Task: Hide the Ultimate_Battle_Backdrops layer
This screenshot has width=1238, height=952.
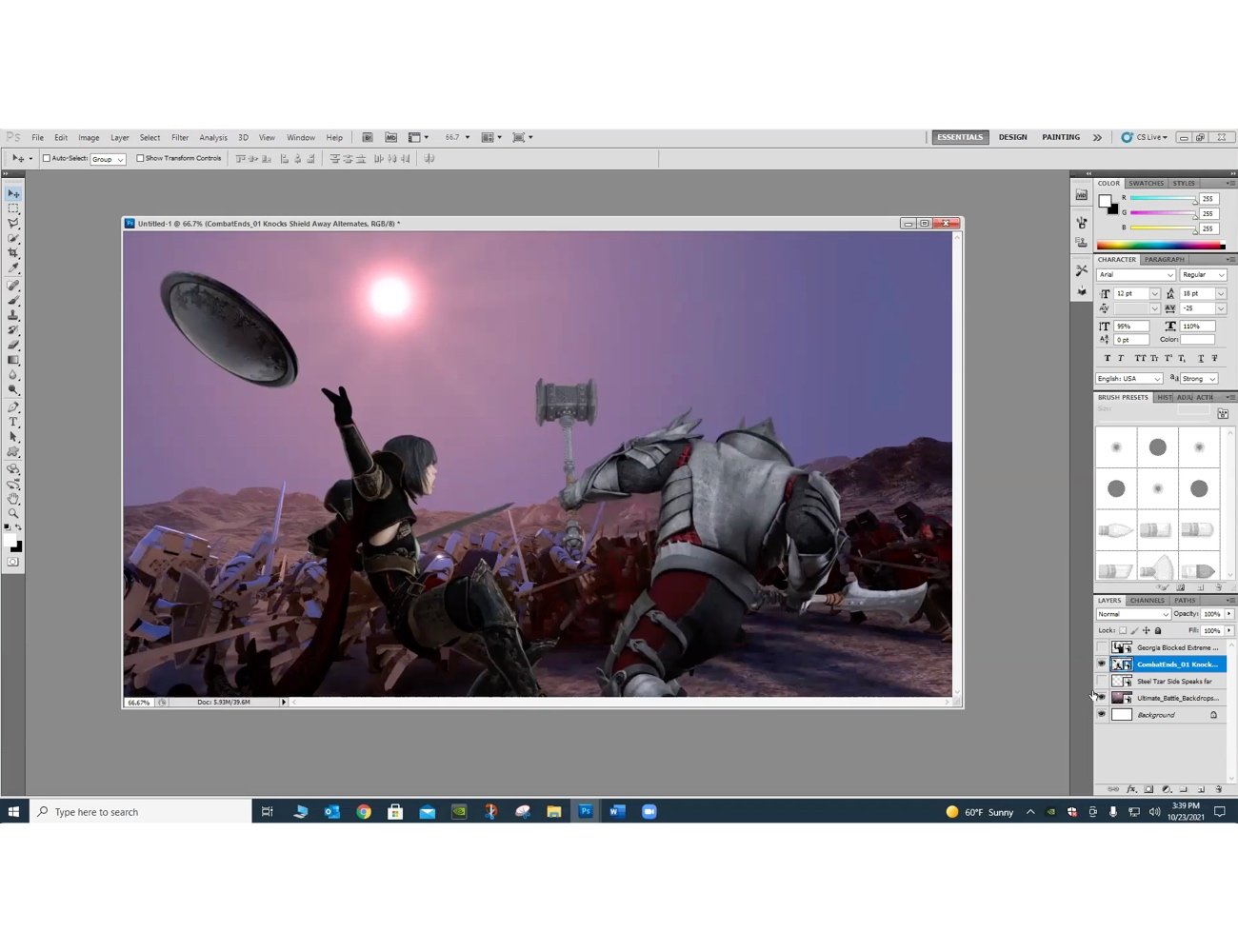Action: [1102, 698]
